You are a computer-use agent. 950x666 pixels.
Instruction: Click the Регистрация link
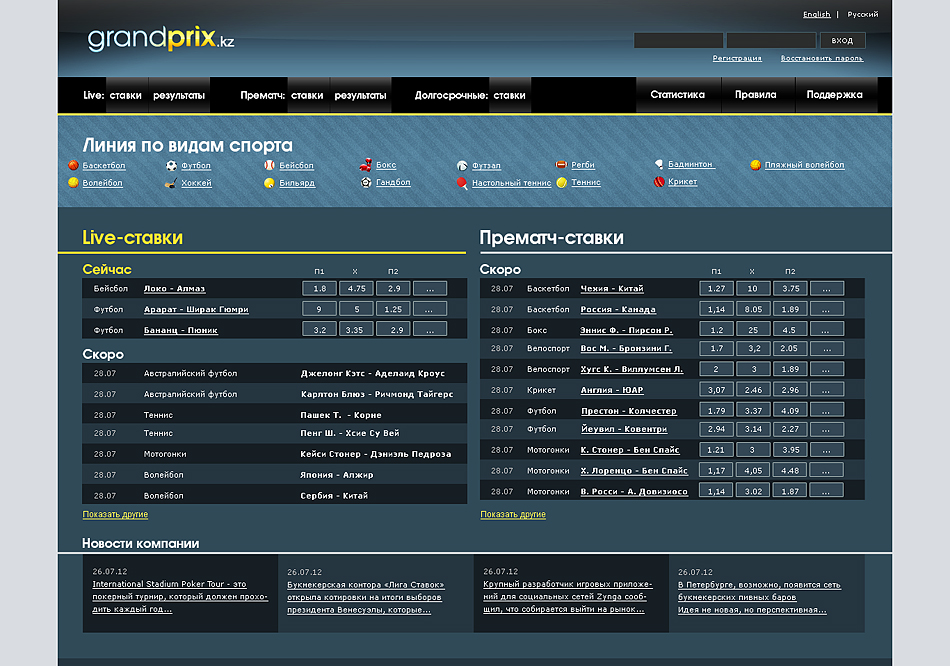[x=737, y=59]
